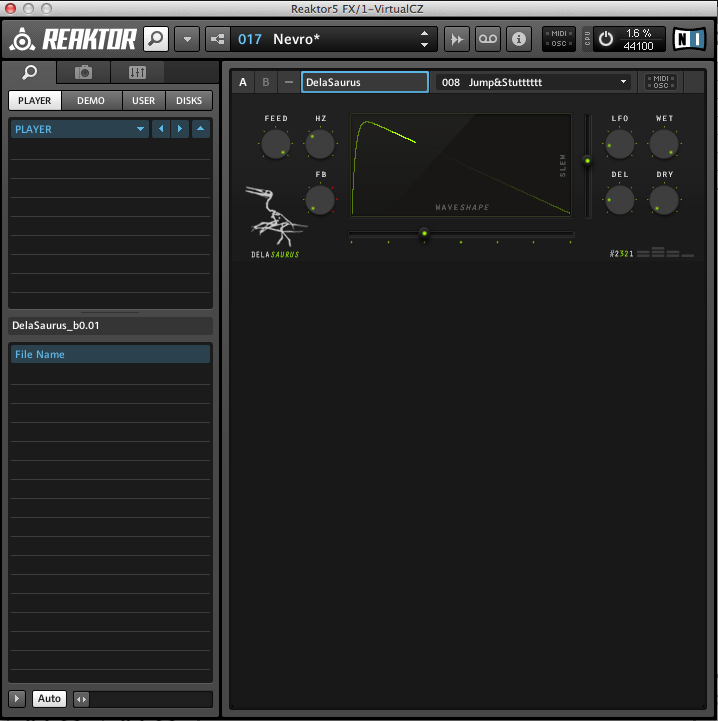Viewport: 718px width, 721px height.
Task: Adjust the LFO knob
Action: tap(620, 144)
